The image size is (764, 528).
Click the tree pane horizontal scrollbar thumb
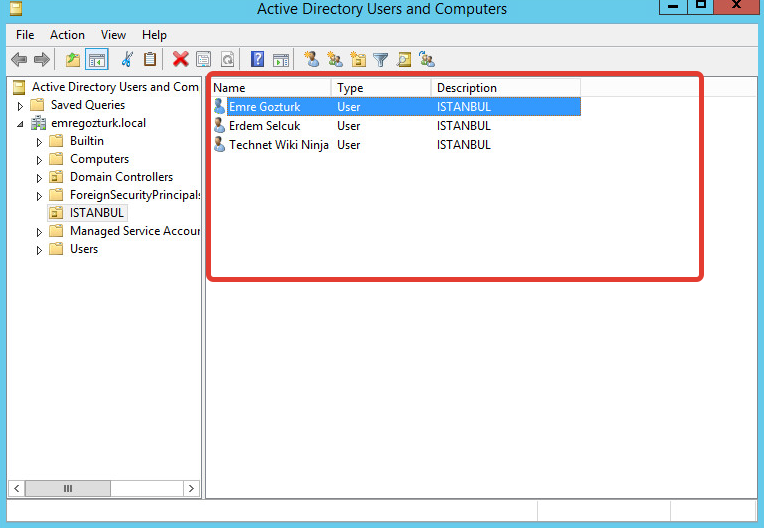(68, 489)
